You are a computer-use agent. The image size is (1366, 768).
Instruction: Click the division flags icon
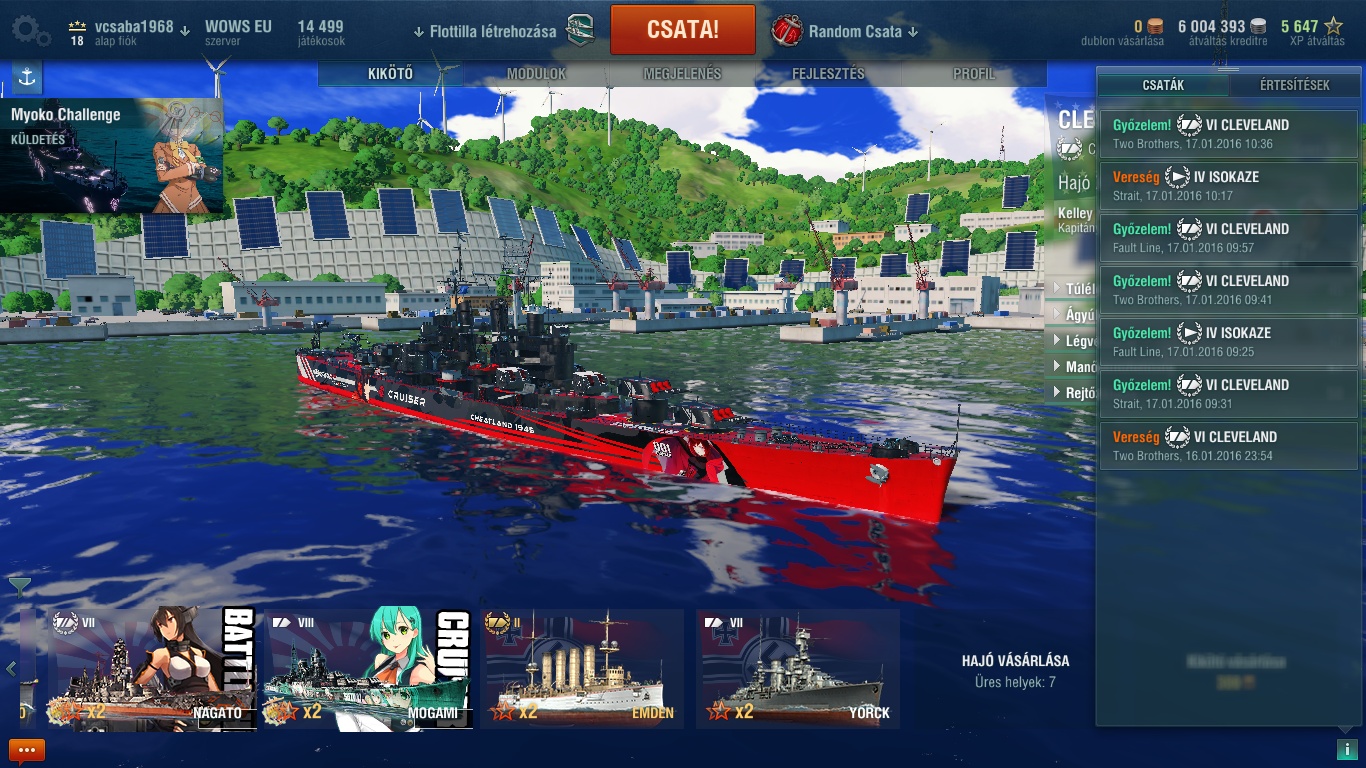[580, 30]
